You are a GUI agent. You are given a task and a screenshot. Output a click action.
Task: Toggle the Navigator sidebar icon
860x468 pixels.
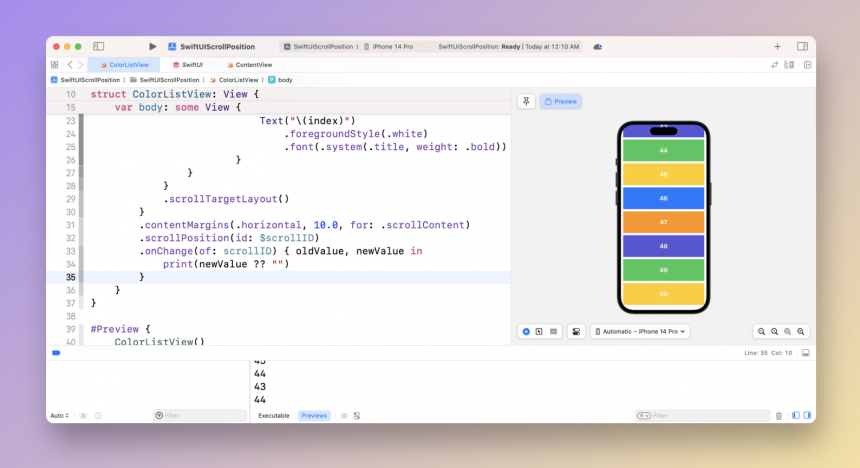(99, 46)
